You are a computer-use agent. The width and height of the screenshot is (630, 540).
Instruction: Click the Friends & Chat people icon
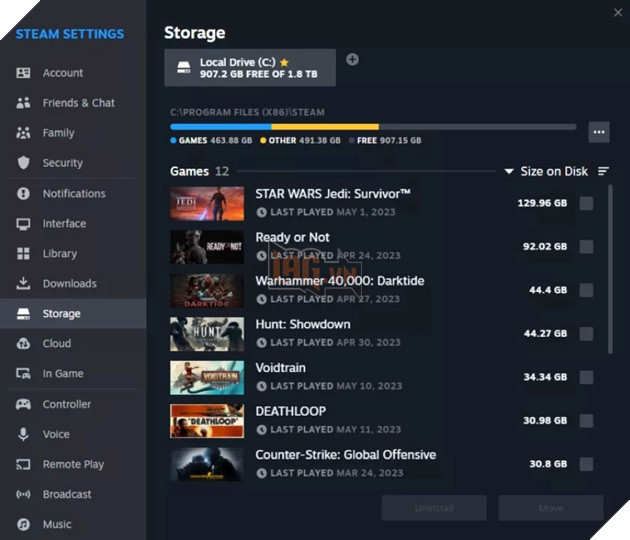pyautogui.click(x=23, y=103)
